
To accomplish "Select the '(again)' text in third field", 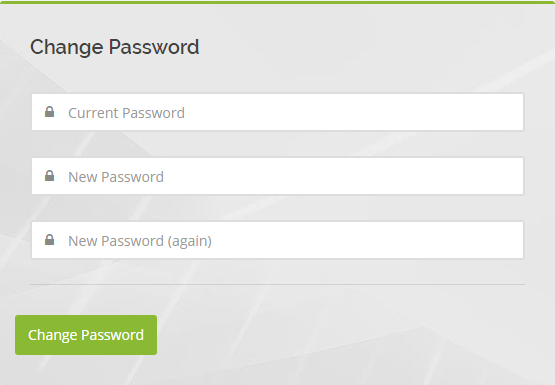I will (x=189, y=241).
